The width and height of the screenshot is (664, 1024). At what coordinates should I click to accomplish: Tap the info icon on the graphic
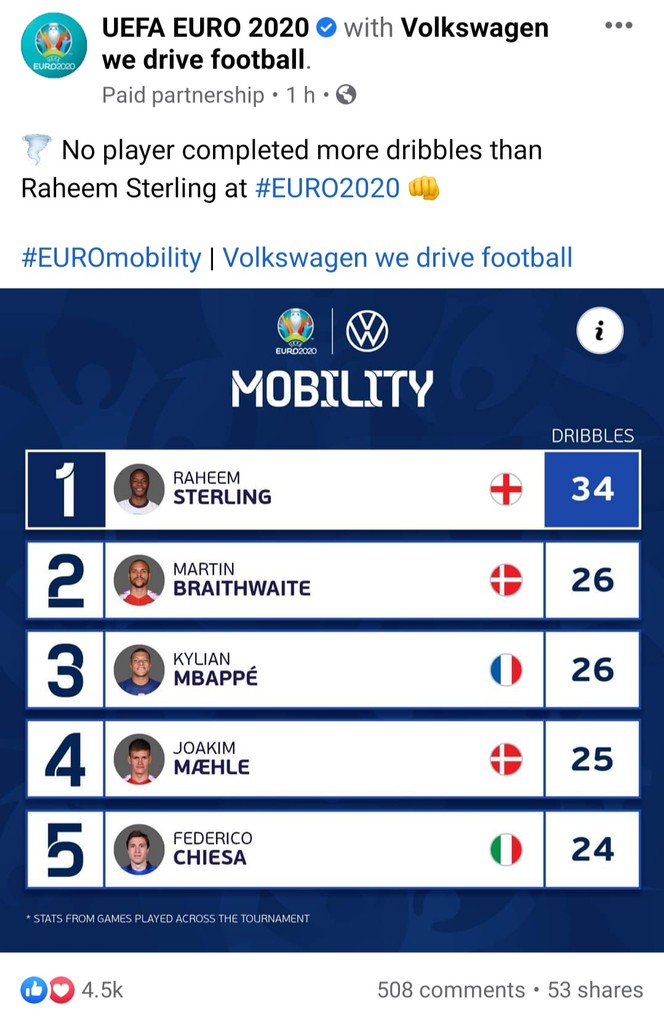599,332
